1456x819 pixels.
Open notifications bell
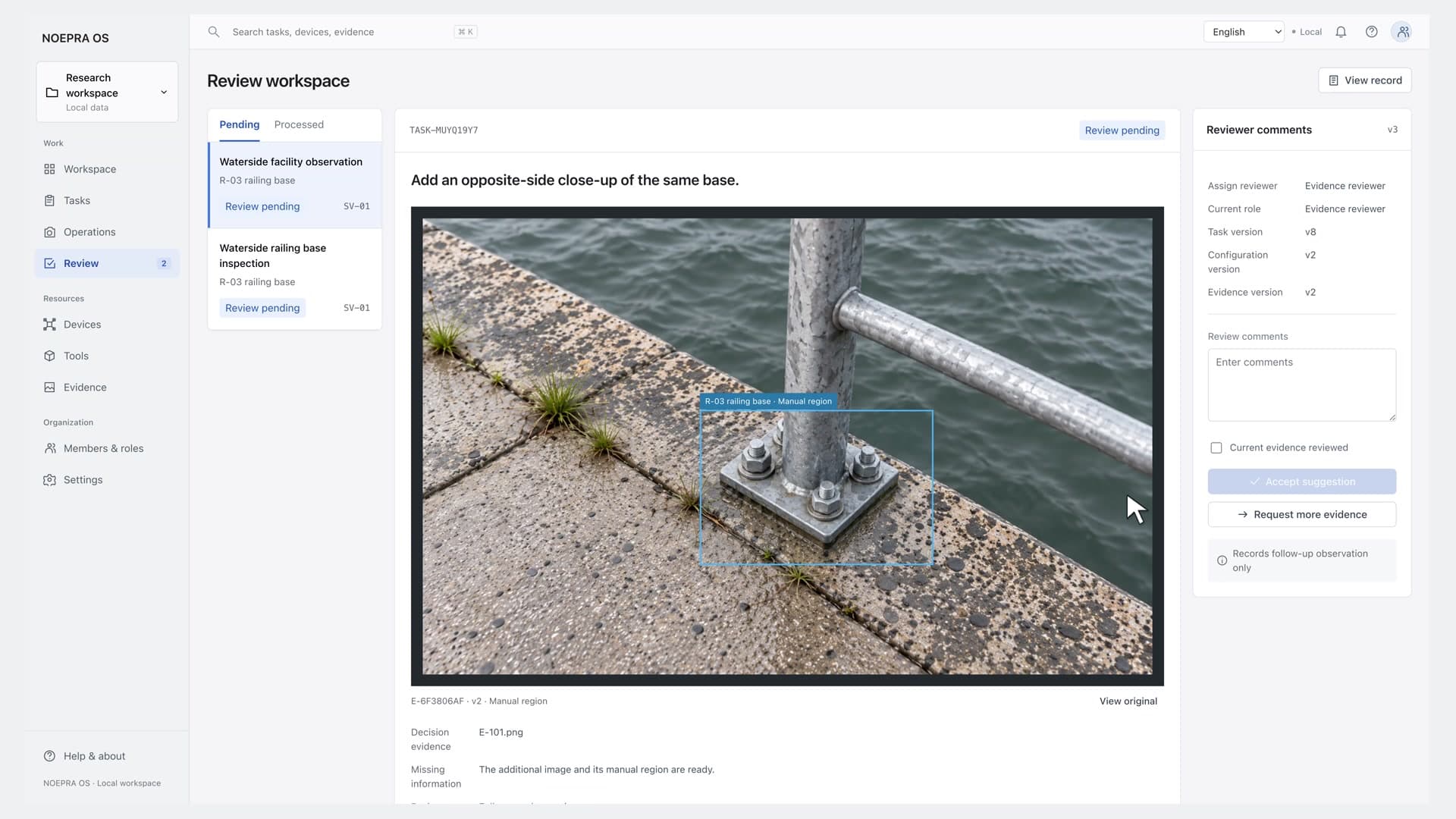tap(1341, 32)
